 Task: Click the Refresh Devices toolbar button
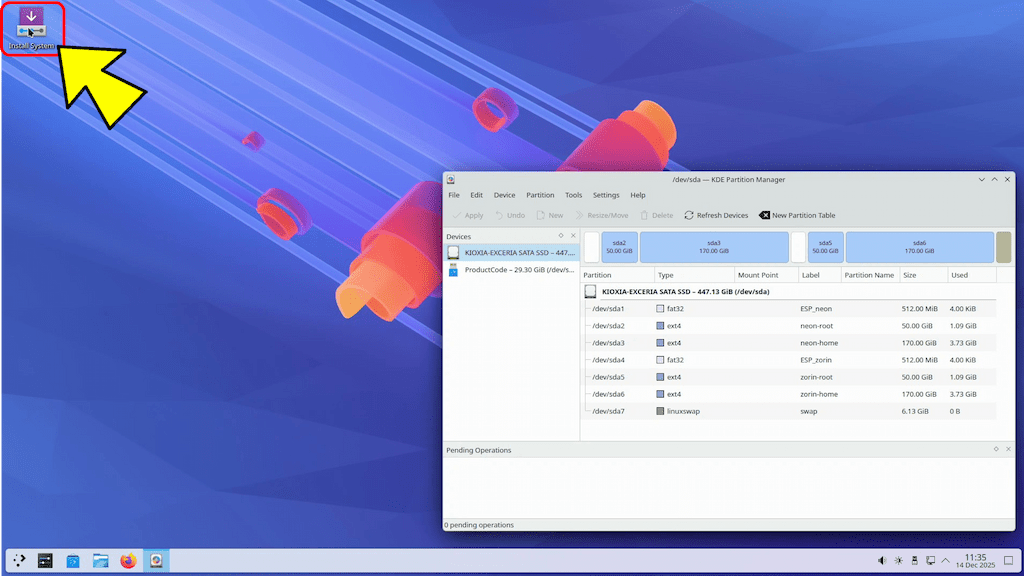click(x=716, y=215)
